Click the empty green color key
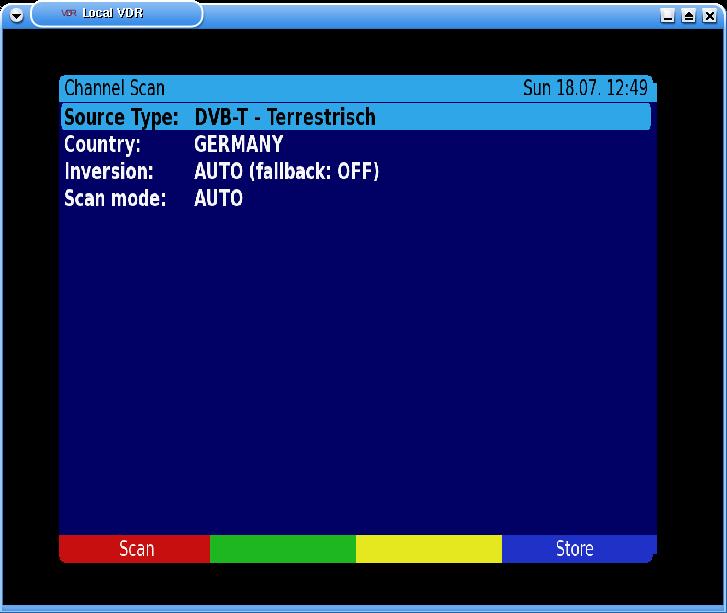Screen dimensions: 727x613 pyautogui.click(x=283, y=549)
